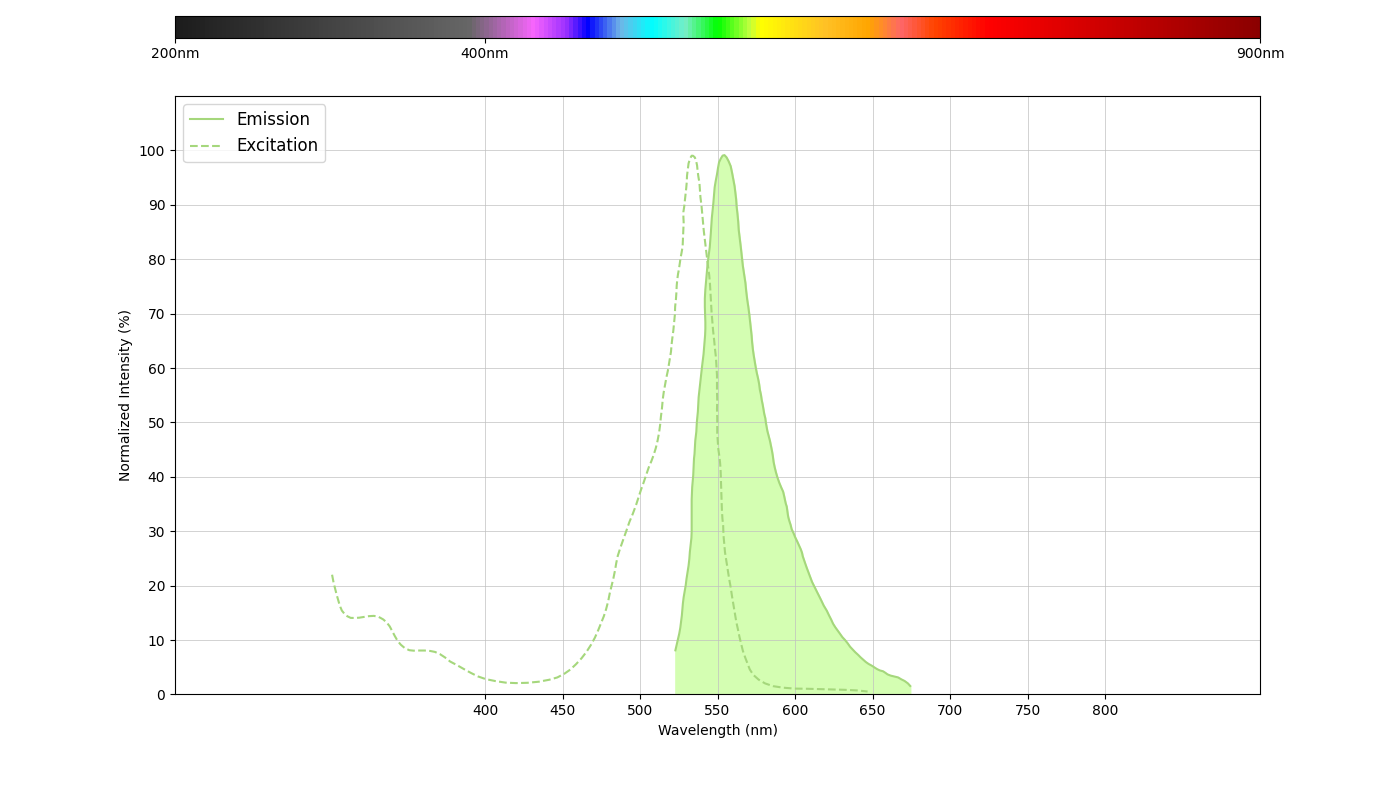Viewport: 1400px width, 800px height.
Task: Click the 200nm spectrum bar label
Action: click(x=175, y=53)
